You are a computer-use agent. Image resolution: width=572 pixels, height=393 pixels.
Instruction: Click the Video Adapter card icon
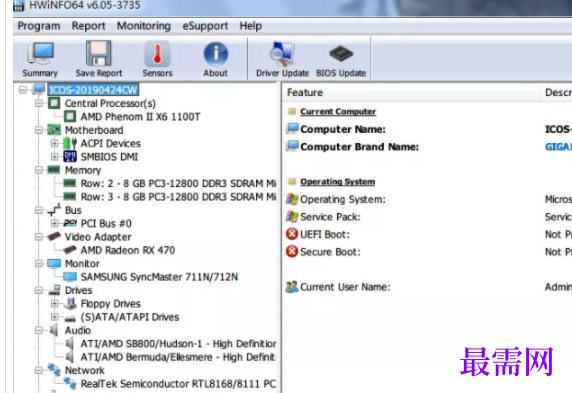pos(54,236)
